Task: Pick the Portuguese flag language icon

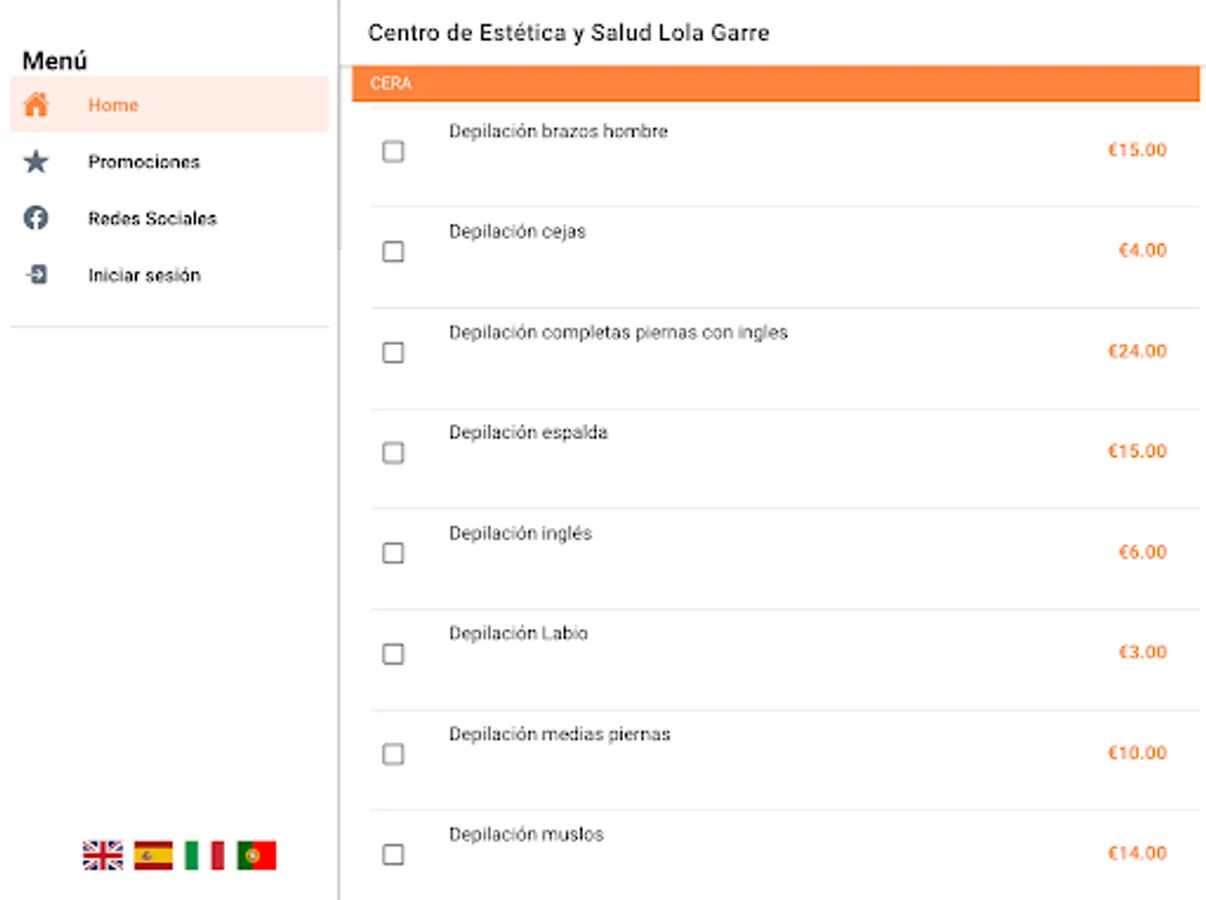Action: pos(256,855)
